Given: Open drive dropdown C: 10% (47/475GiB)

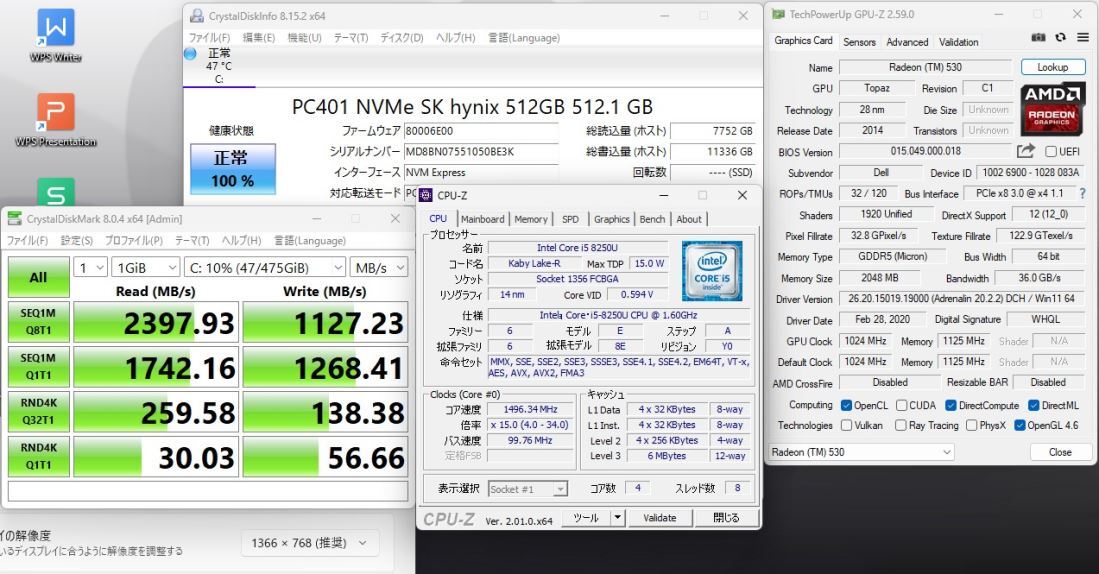Looking at the screenshot, I should coord(265,268).
